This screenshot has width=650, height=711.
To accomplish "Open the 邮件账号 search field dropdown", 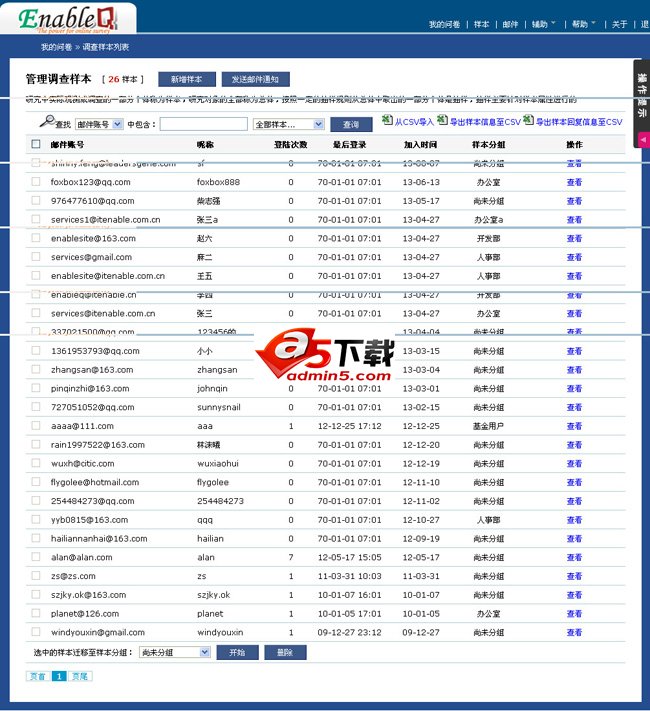I will (x=99, y=124).
